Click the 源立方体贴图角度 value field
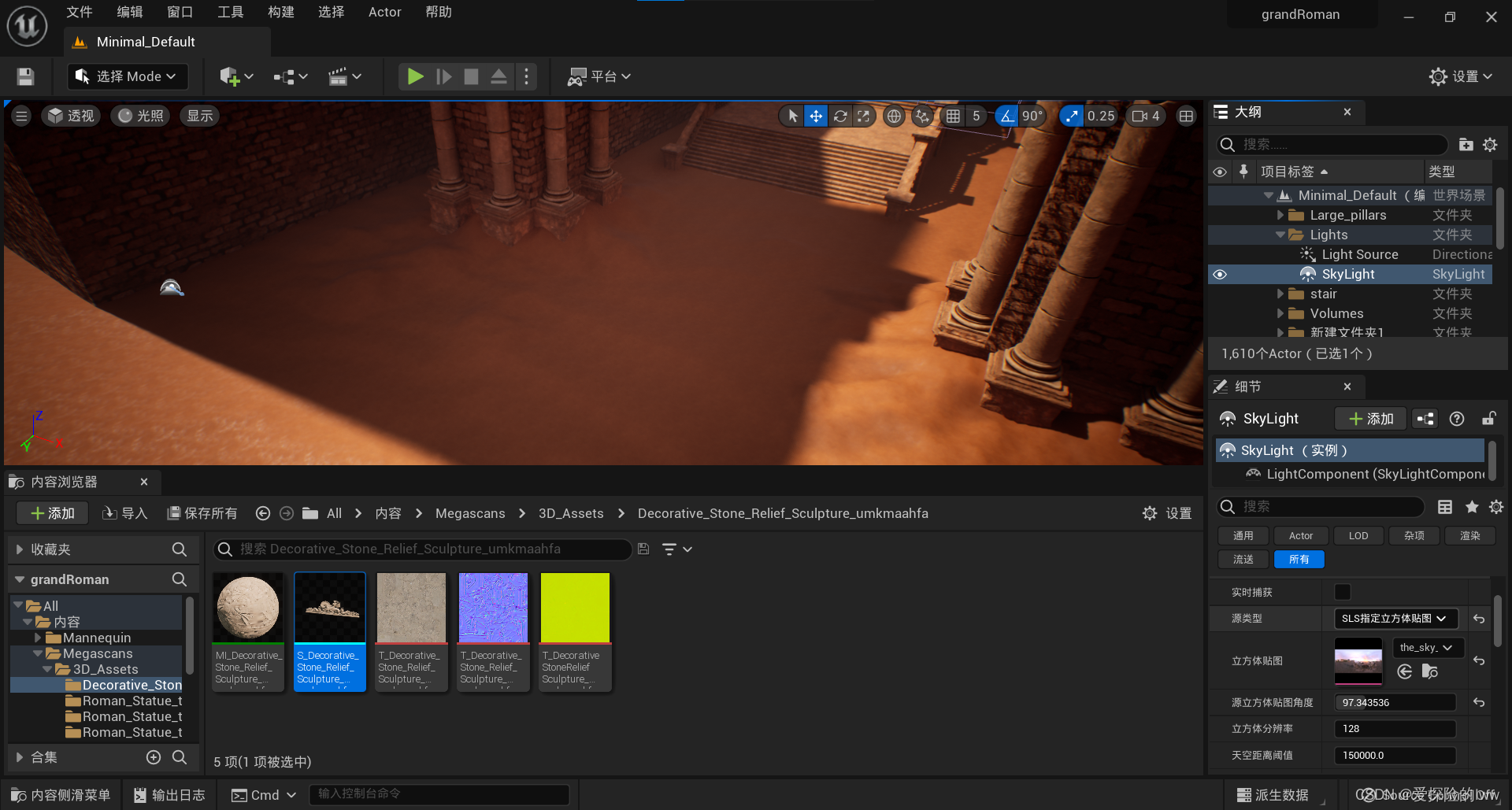 click(x=1395, y=702)
